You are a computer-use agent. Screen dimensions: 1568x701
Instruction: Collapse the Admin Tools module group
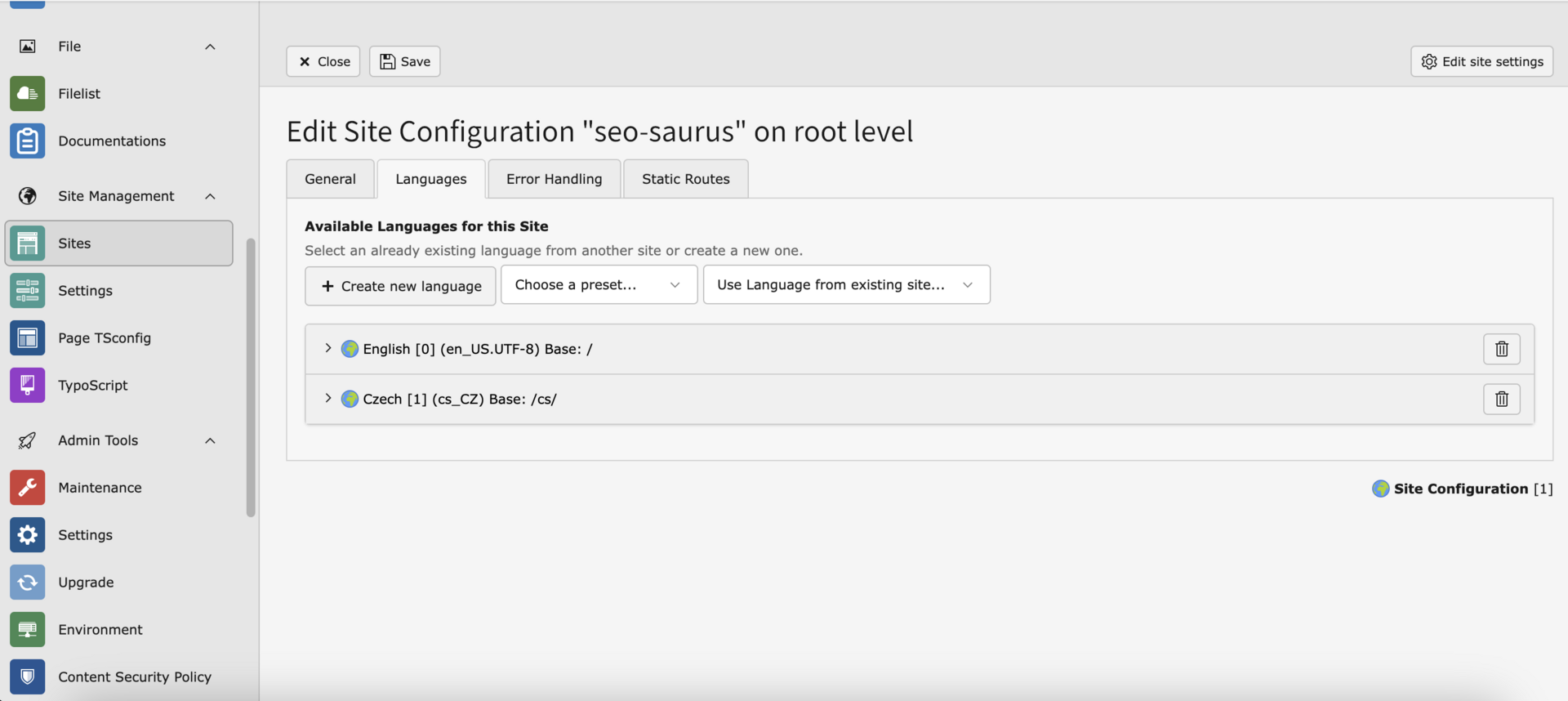click(x=210, y=440)
